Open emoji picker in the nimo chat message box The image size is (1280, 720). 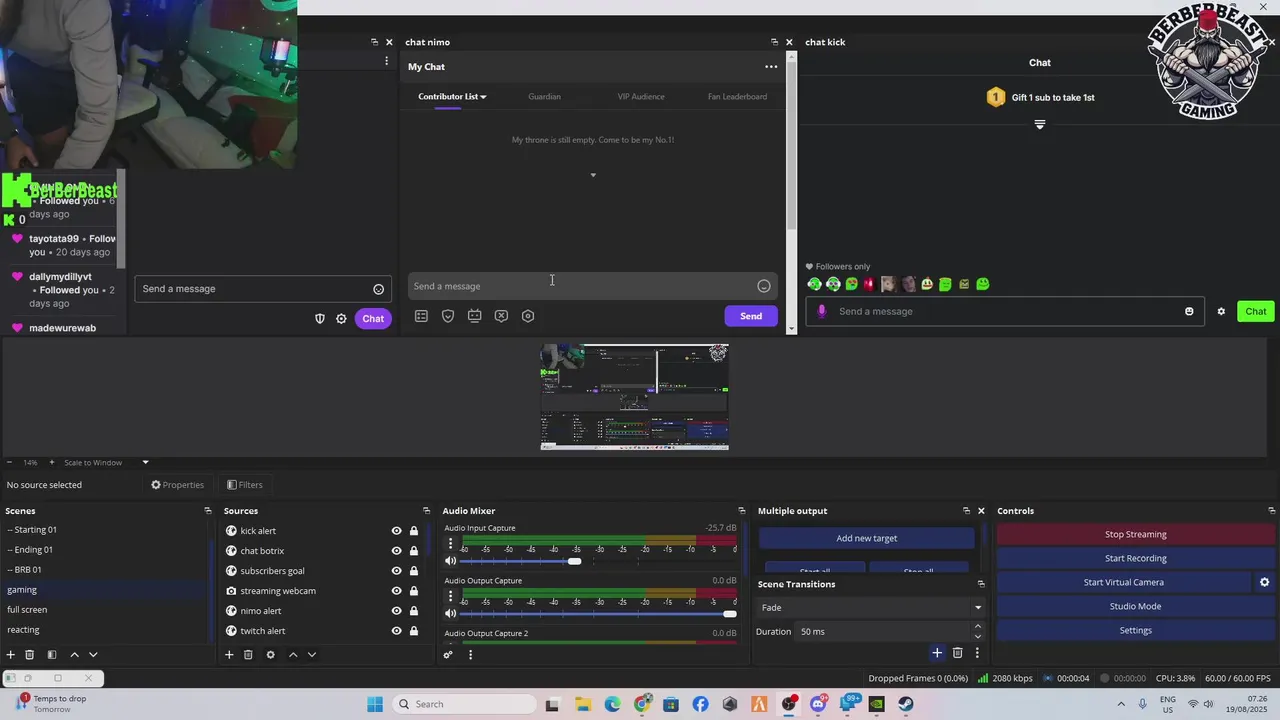coord(764,286)
